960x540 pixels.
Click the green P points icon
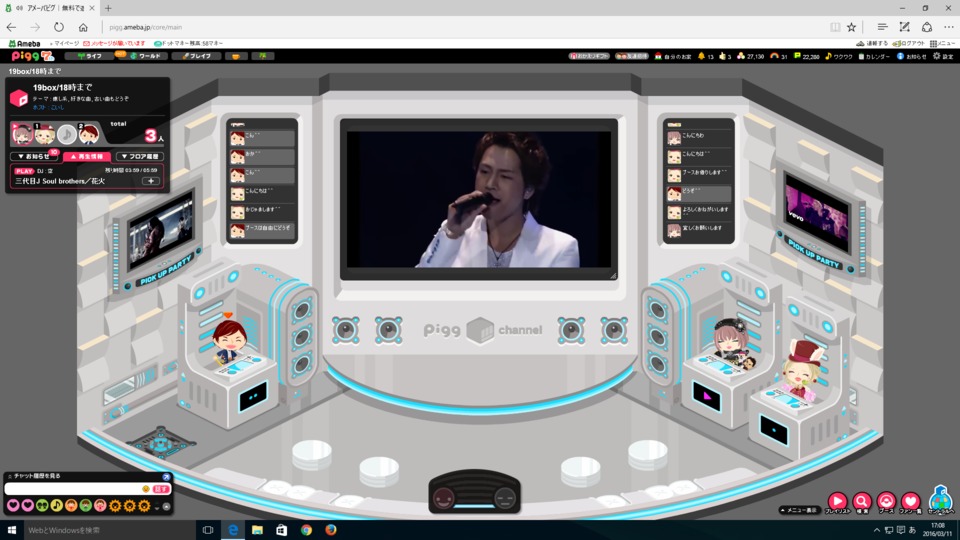[x=797, y=56]
